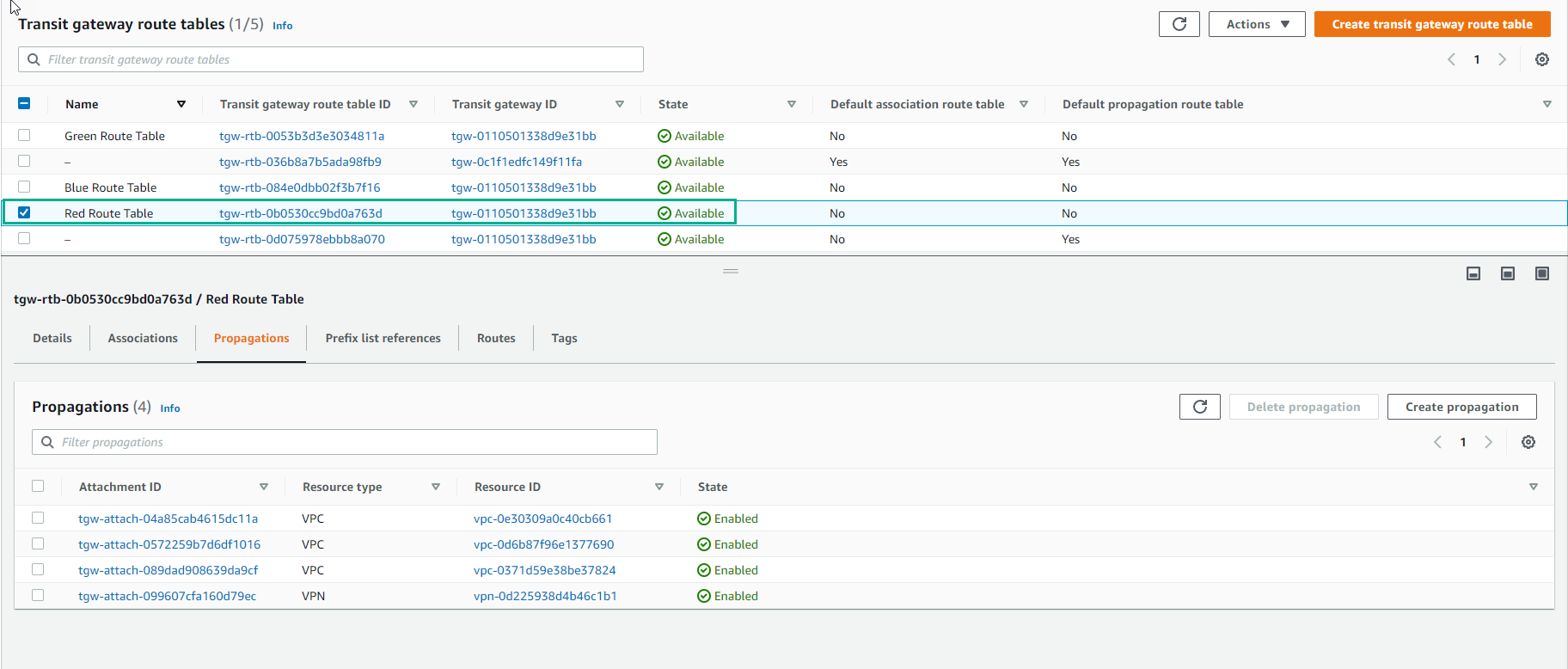Sort by Transit gateway route table ID
1568x669 pixels.
coord(413,104)
